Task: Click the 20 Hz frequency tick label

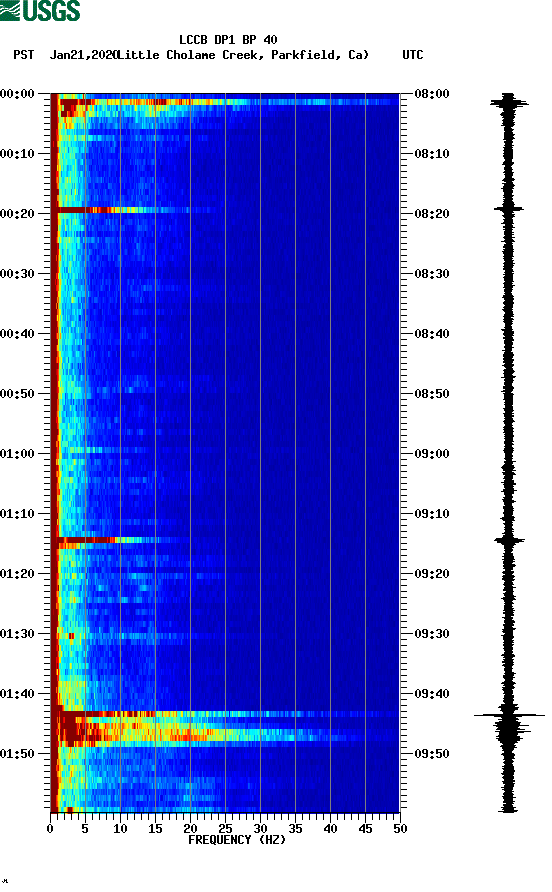Action: [190, 829]
